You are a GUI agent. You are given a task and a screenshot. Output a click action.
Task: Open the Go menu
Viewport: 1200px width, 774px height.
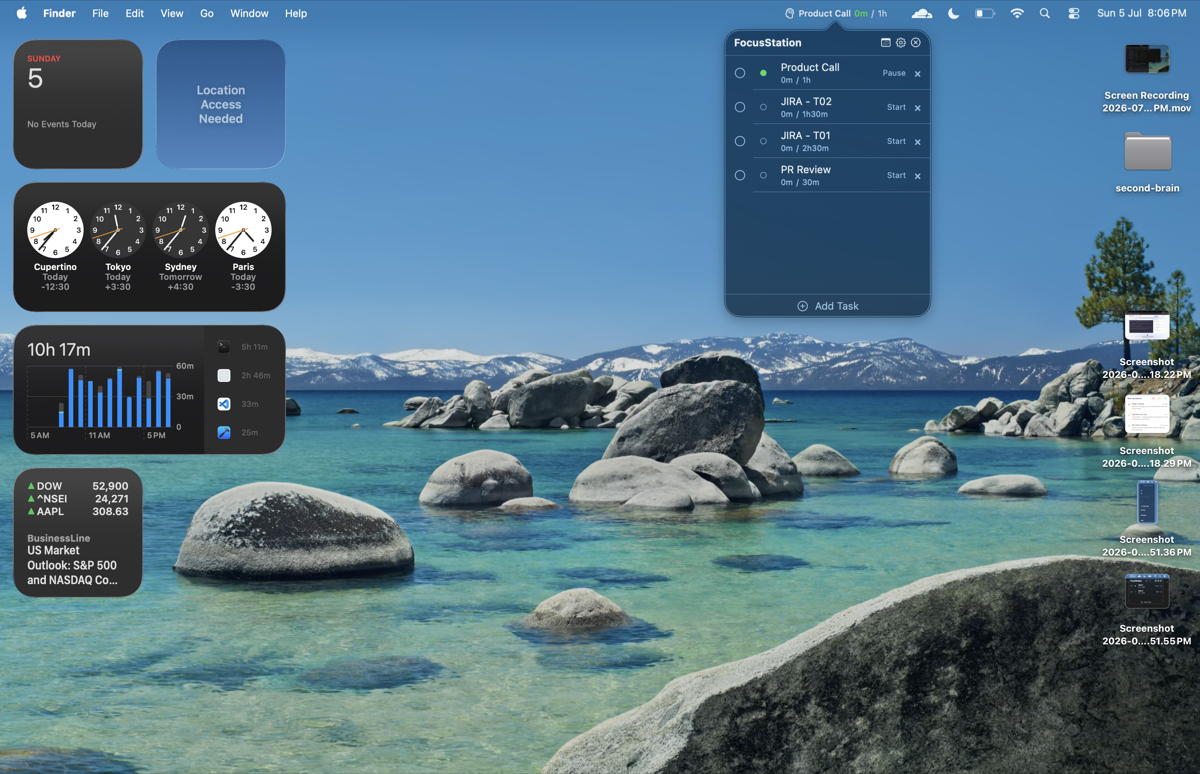207,13
